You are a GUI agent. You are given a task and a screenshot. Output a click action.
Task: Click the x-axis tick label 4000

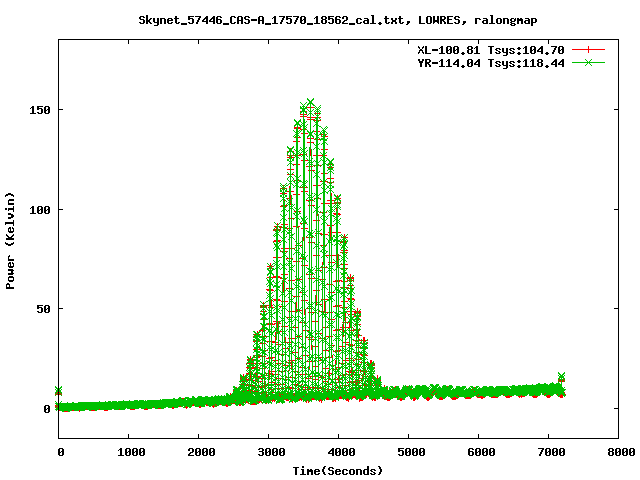click(x=341, y=452)
